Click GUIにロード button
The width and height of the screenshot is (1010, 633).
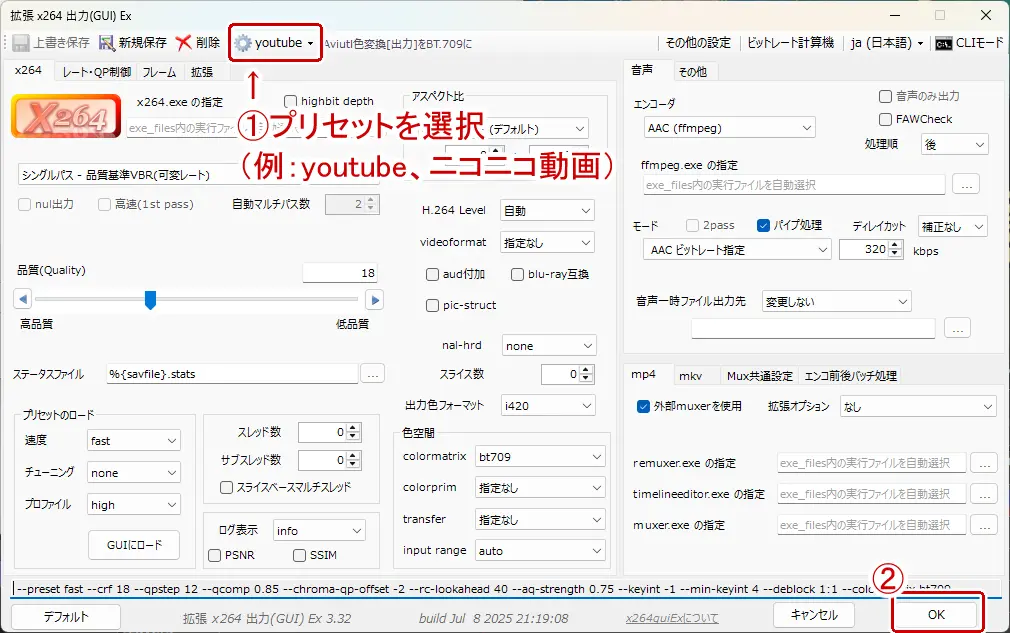click(134, 545)
